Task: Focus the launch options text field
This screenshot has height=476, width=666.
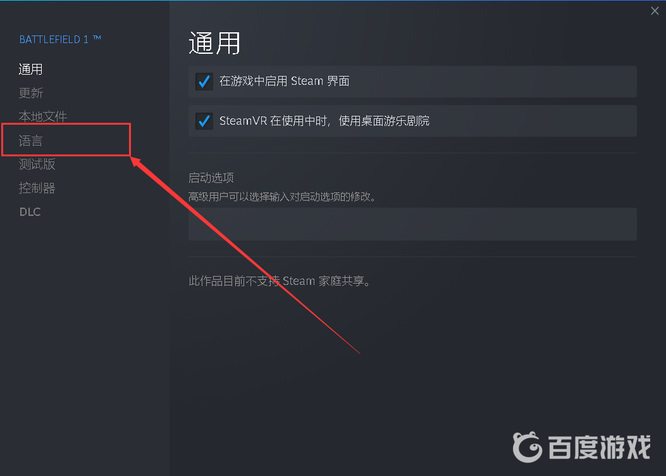Action: (412, 224)
